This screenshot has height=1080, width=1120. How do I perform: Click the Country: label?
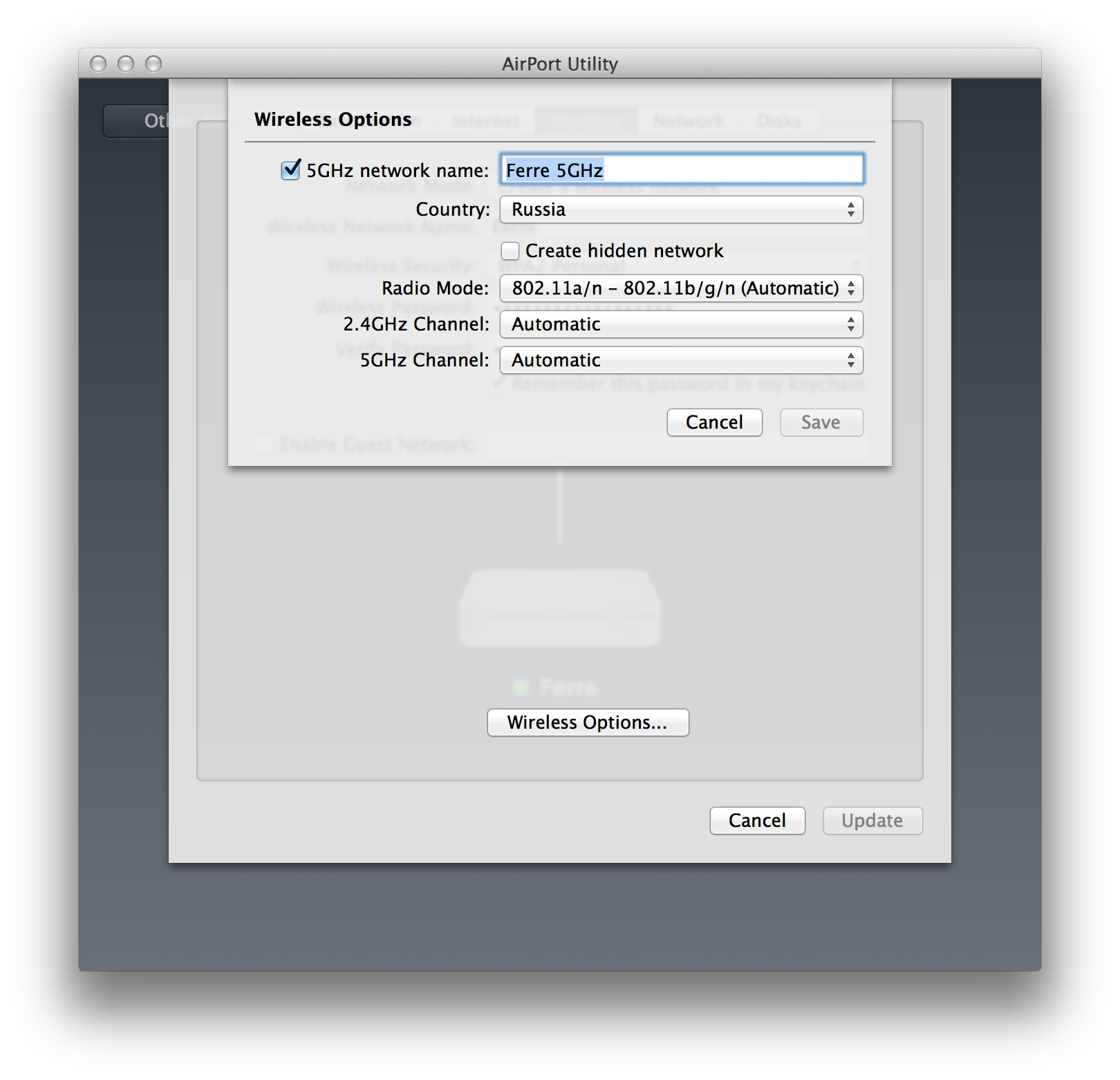(x=453, y=209)
